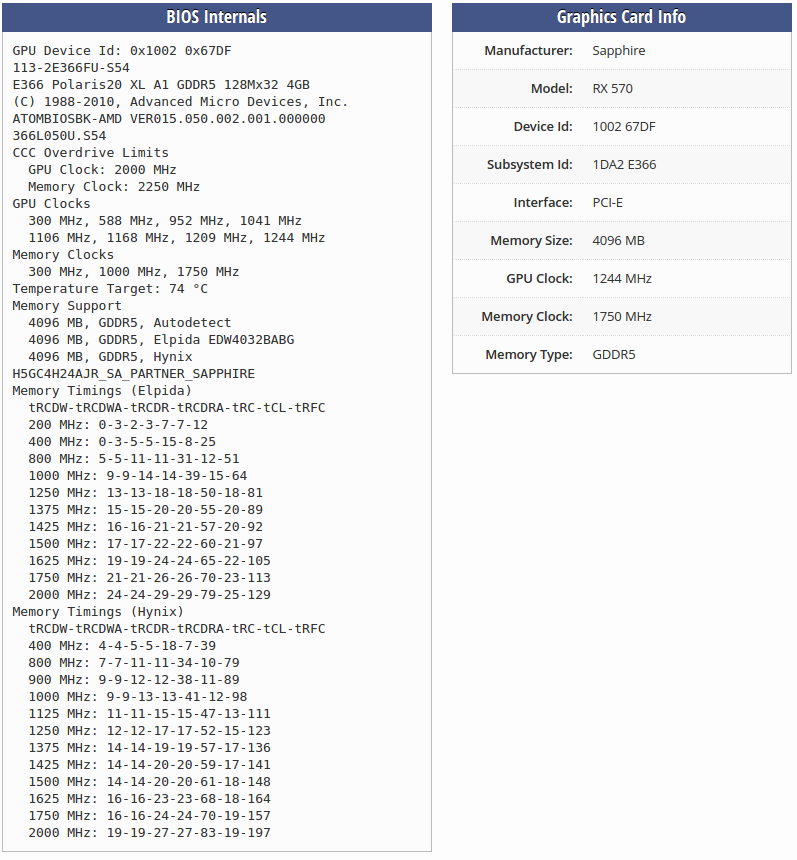The width and height of the screenshot is (797, 860).
Task: Click Hynix 900 MHz: 9-9-12-12-38-11-89 row
Action: [133, 680]
